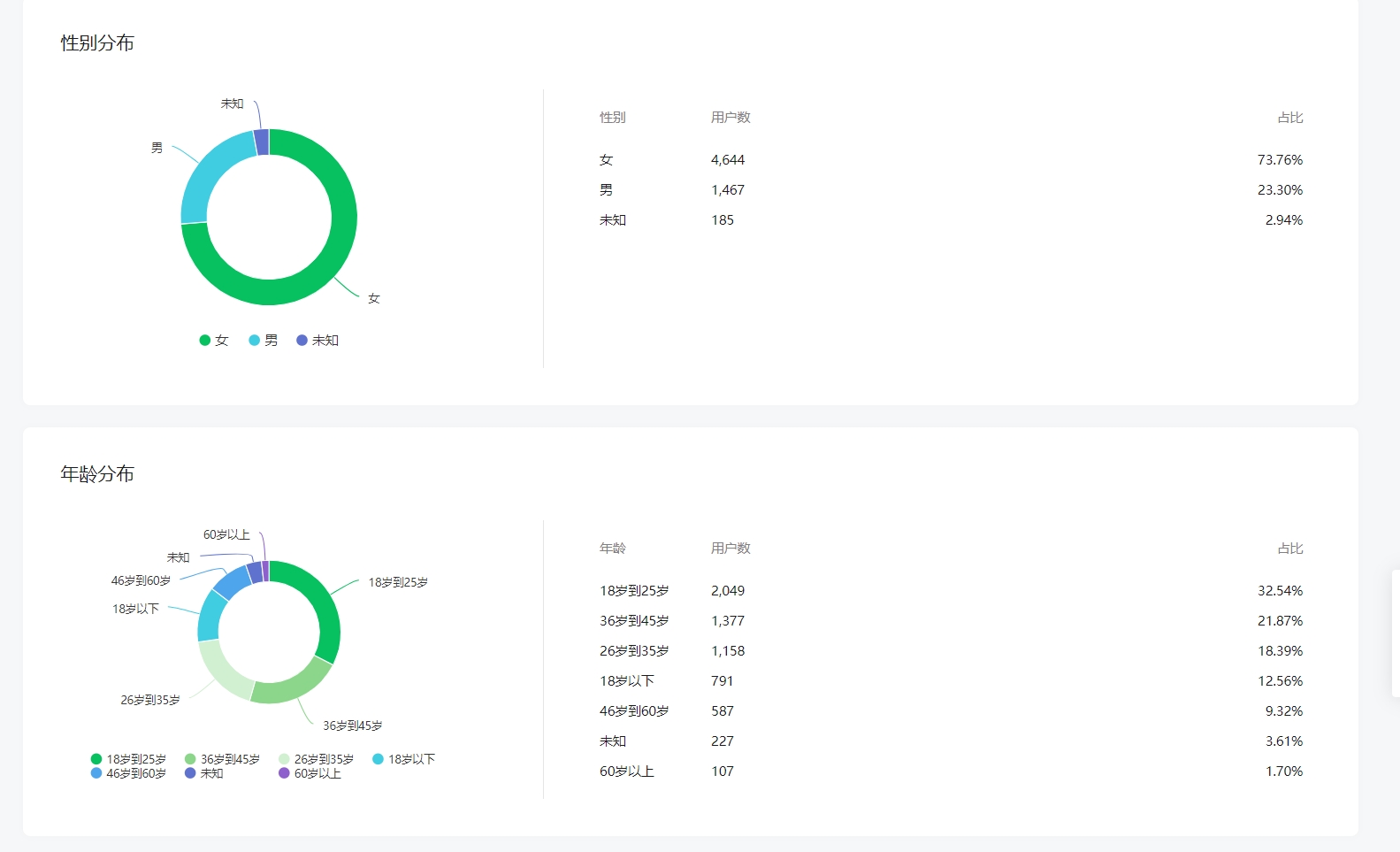The height and width of the screenshot is (852, 1400).
Task: Click the 年龄分布 section title
Action: [x=97, y=474]
